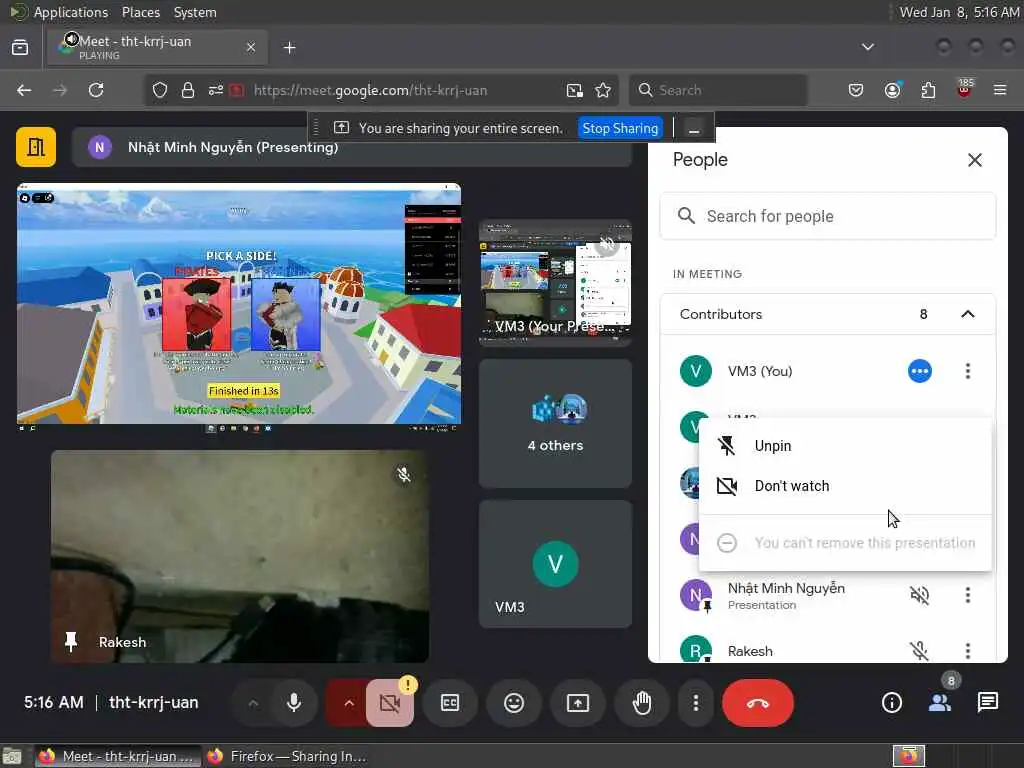Open the System menu

(x=195, y=12)
